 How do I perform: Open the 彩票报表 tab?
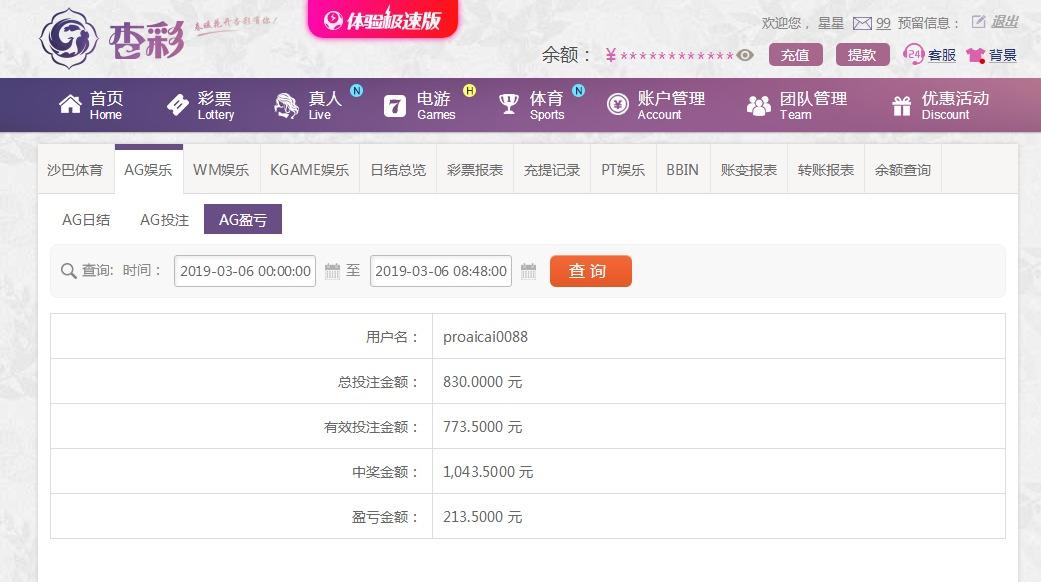point(475,170)
